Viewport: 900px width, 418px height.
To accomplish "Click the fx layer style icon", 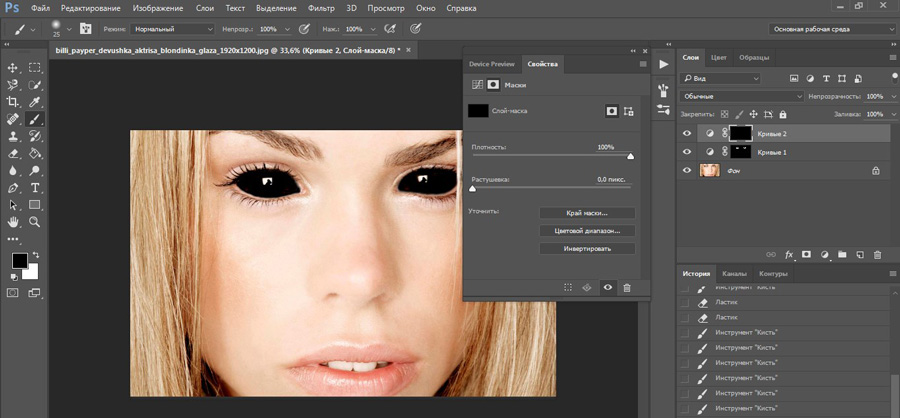I will click(789, 255).
